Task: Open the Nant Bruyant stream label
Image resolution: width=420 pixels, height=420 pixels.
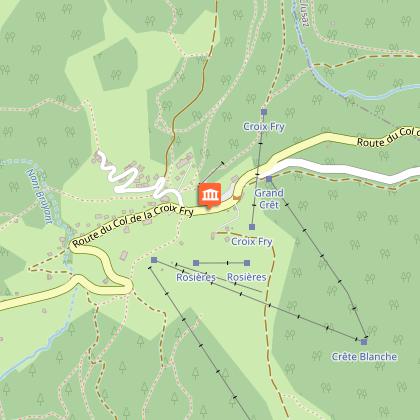Action: click(x=40, y=196)
